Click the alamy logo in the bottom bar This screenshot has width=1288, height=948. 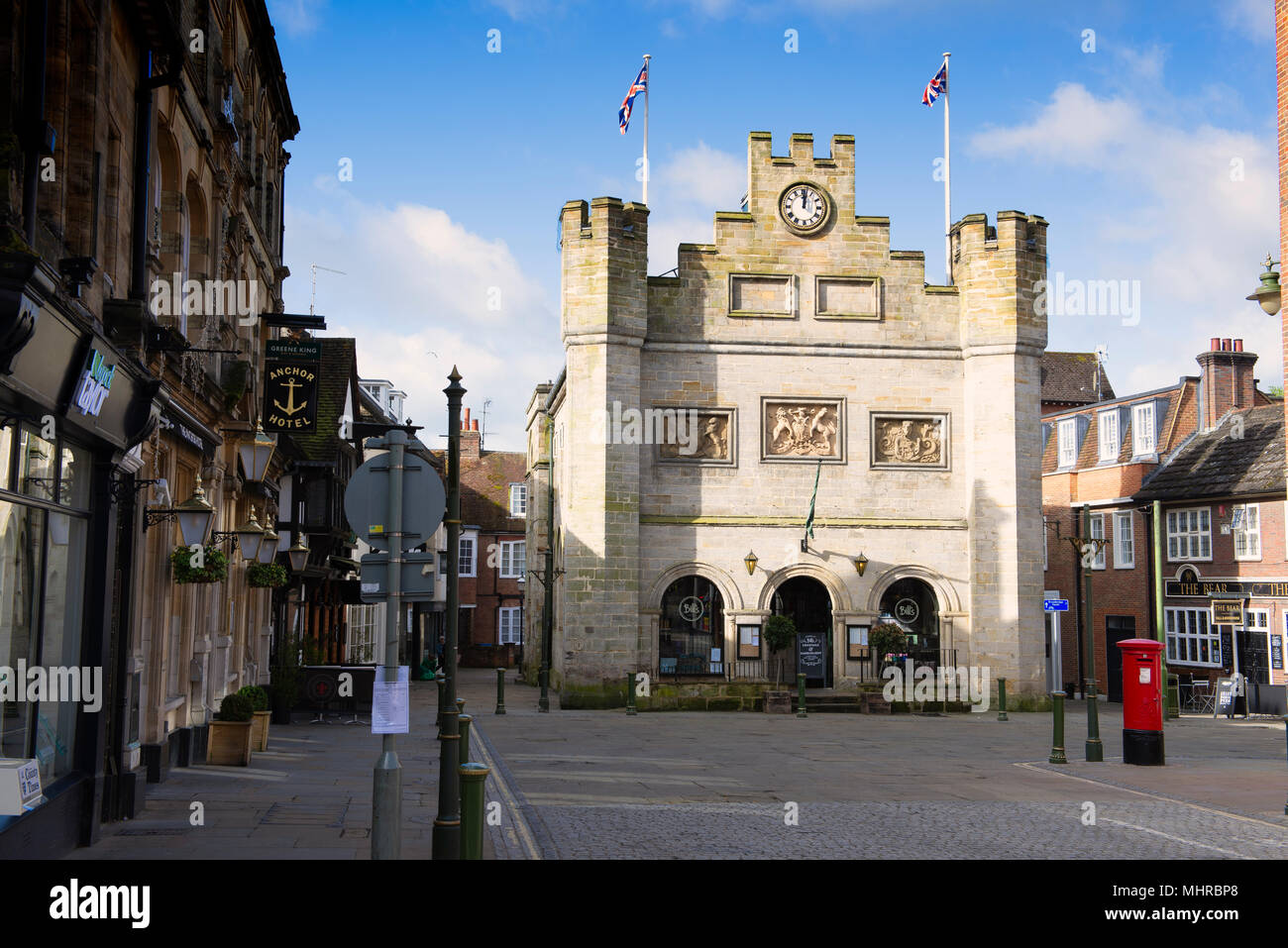[100, 903]
